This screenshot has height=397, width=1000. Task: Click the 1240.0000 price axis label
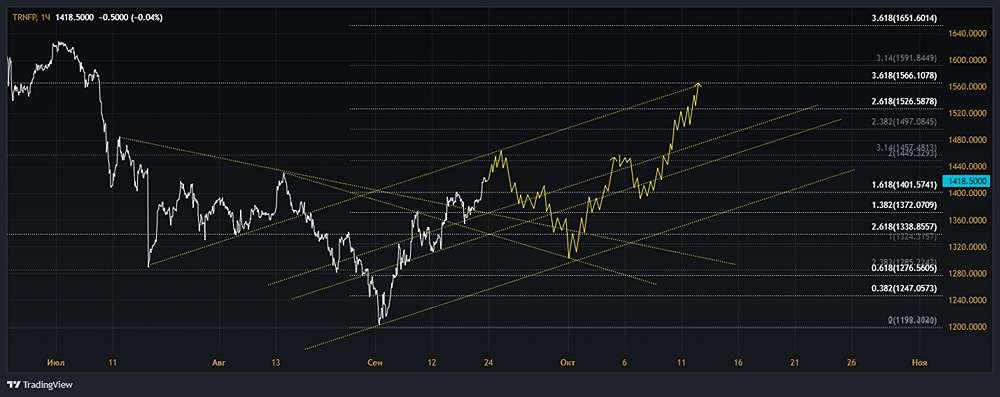[x=967, y=300]
